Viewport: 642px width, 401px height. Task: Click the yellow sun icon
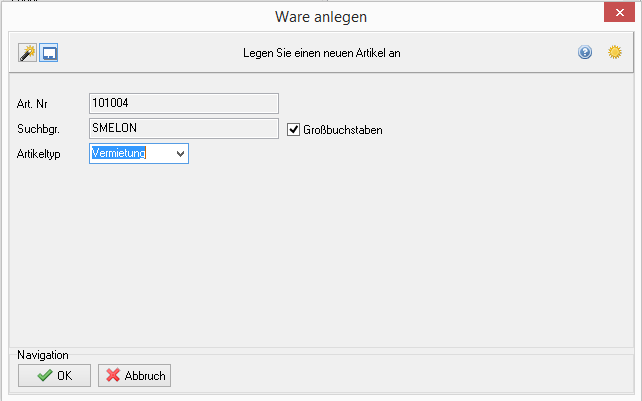coord(615,52)
